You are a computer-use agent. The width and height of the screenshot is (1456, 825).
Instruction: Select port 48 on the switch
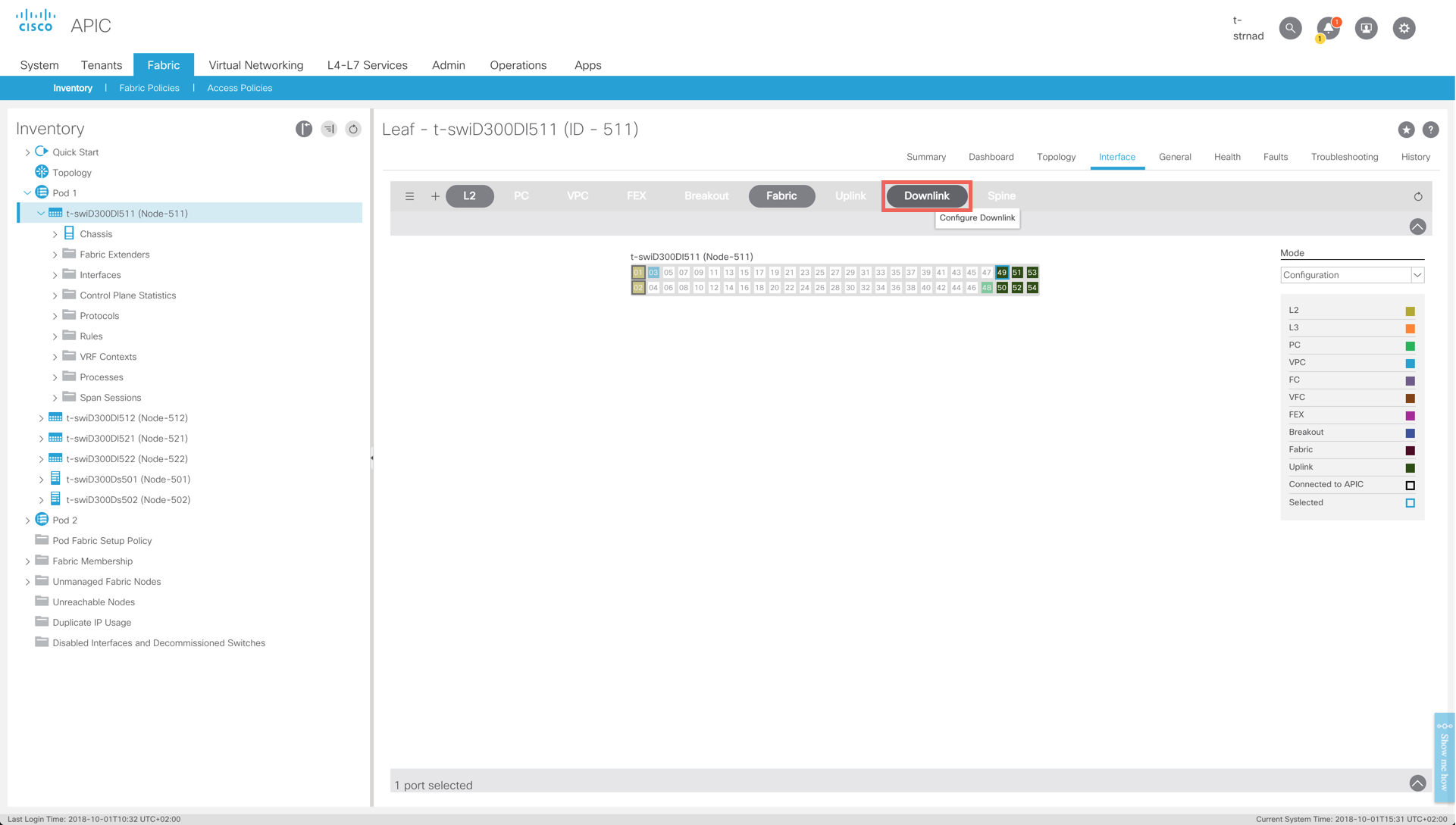pos(986,288)
